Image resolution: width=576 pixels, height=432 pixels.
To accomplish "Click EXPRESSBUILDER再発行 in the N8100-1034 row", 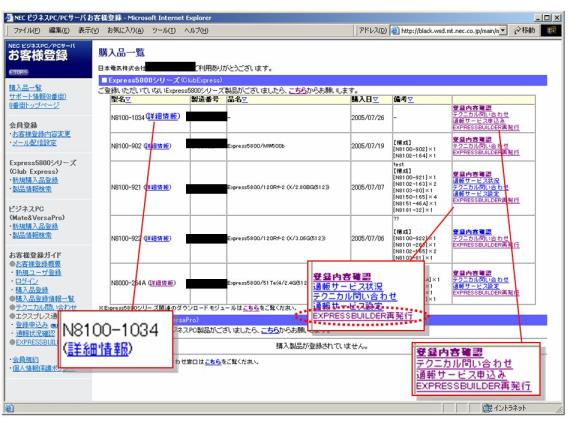I will (486, 127).
